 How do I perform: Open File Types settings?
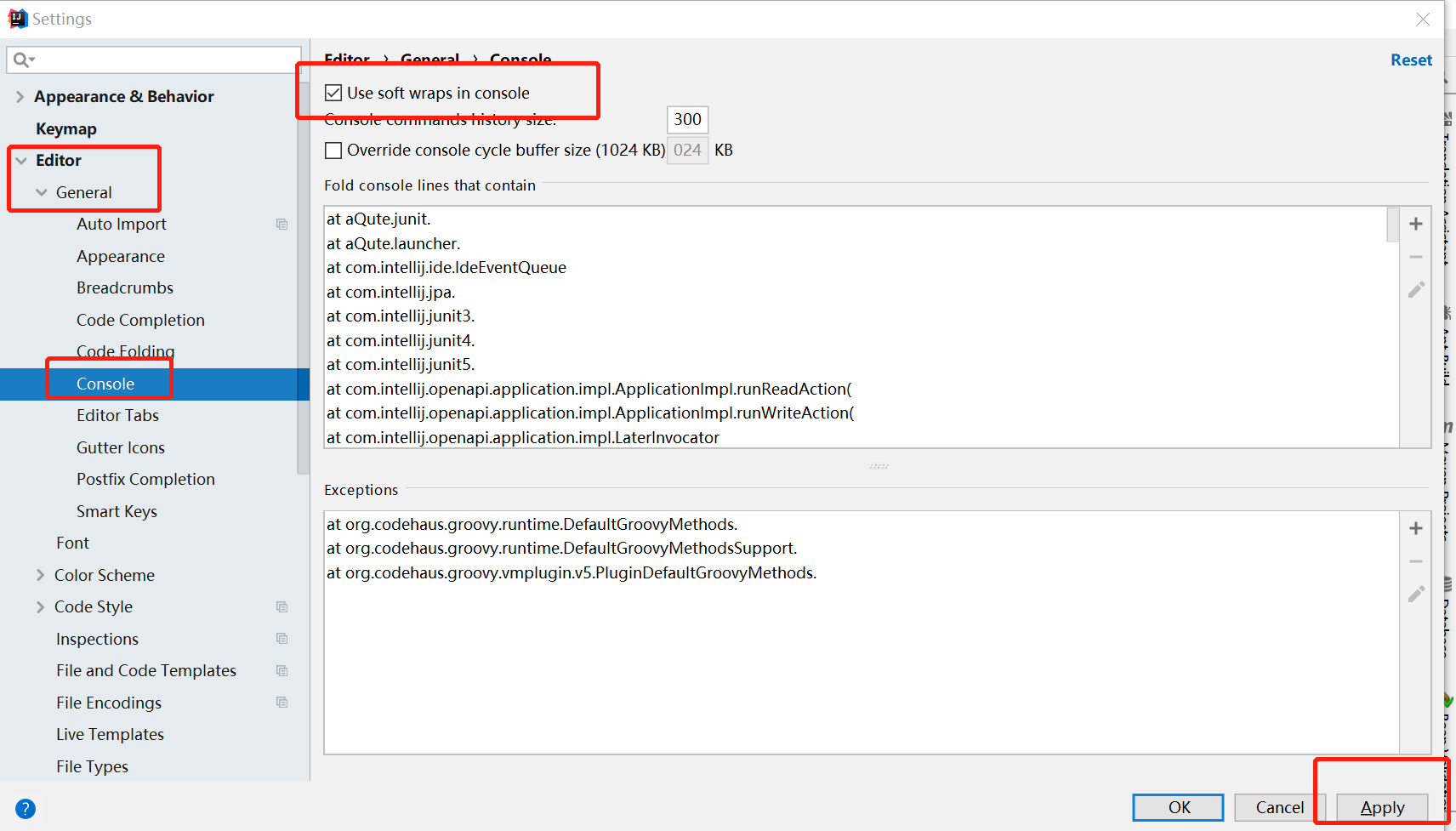tap(92, 767)
